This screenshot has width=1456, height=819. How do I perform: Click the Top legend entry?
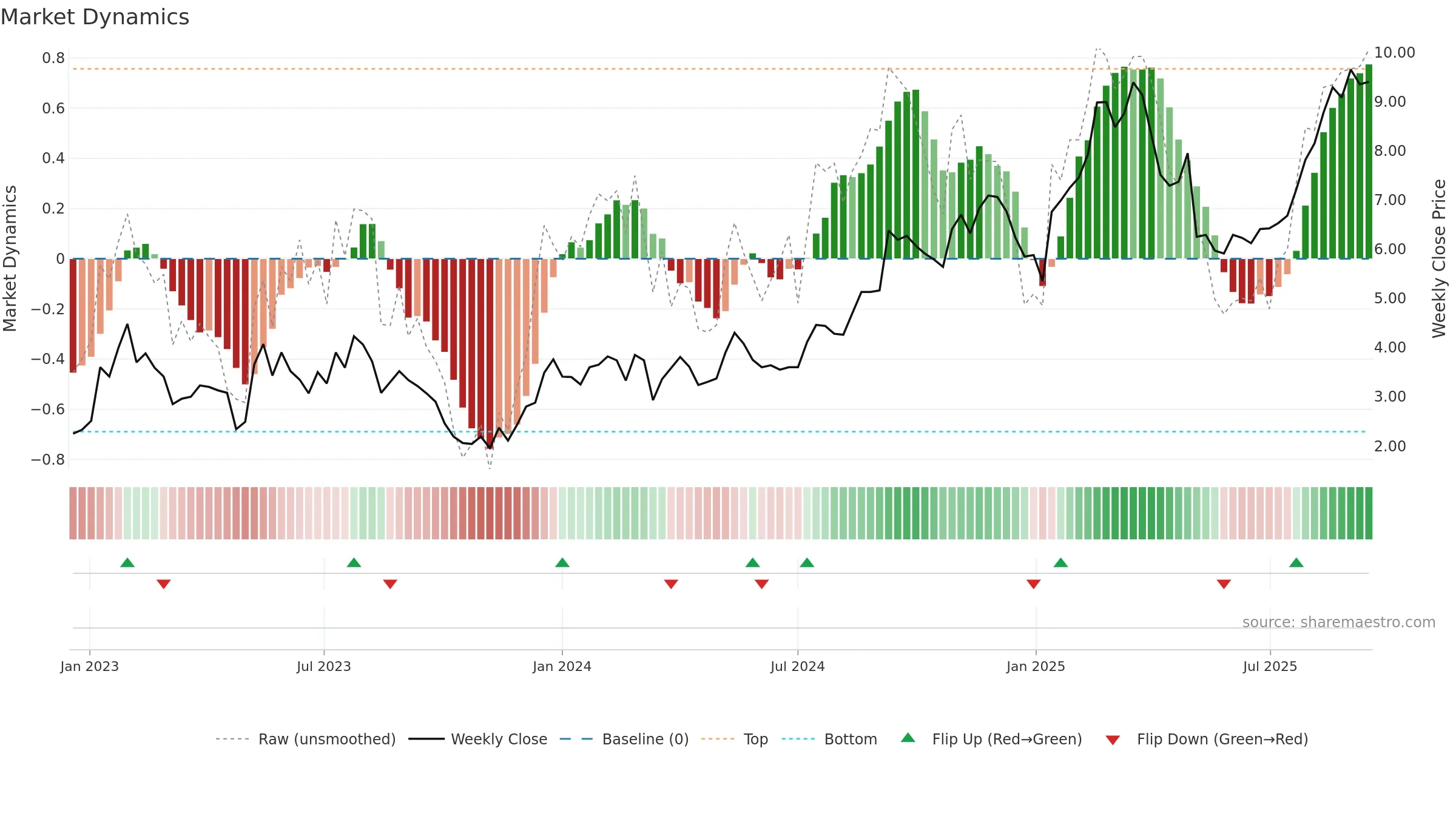[734, 739]
